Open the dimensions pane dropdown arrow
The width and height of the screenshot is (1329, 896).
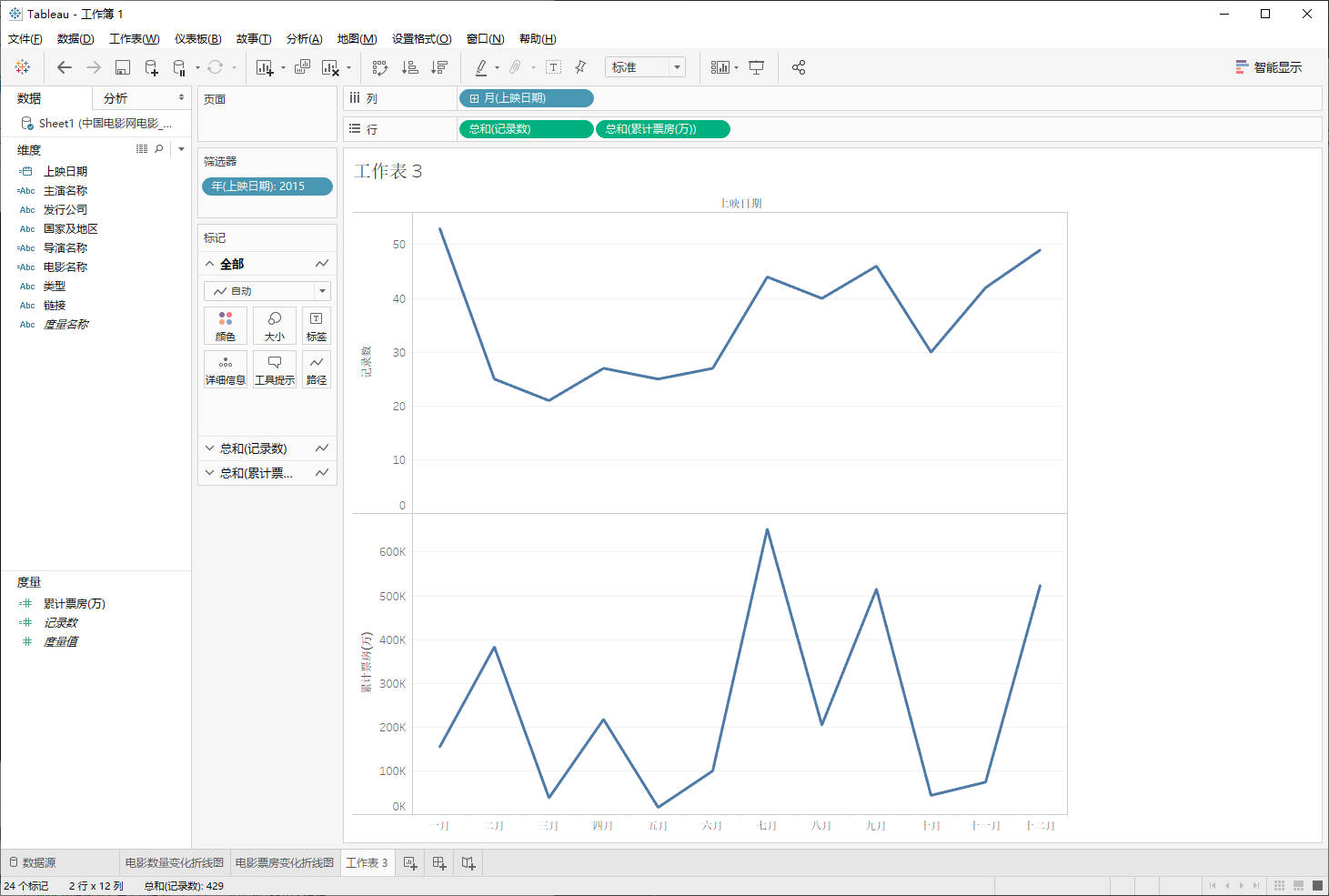181,149
